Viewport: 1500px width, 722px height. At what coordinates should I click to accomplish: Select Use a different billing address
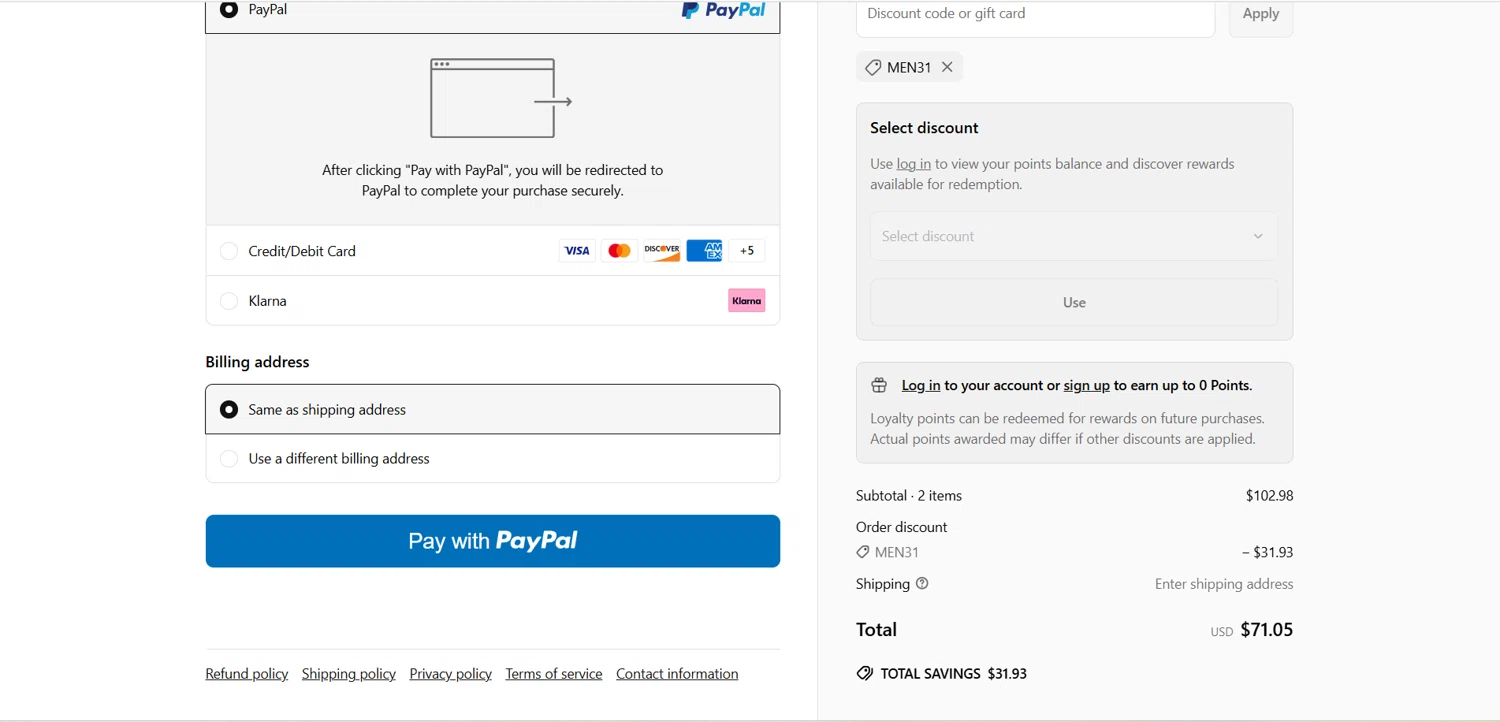229,459
